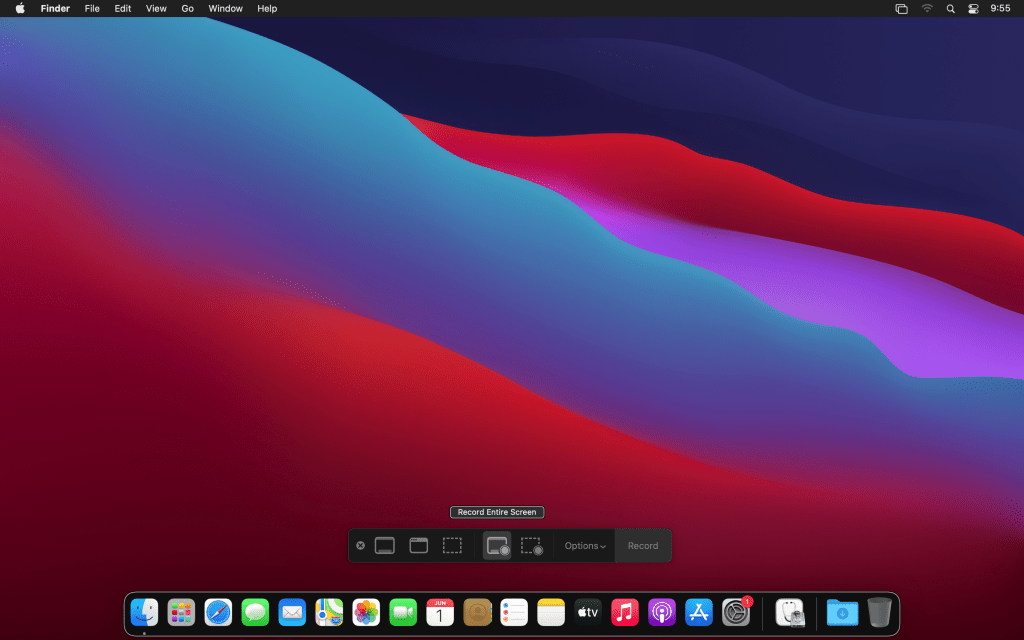
Task: Open the Go menu
Action: point(188,8)
